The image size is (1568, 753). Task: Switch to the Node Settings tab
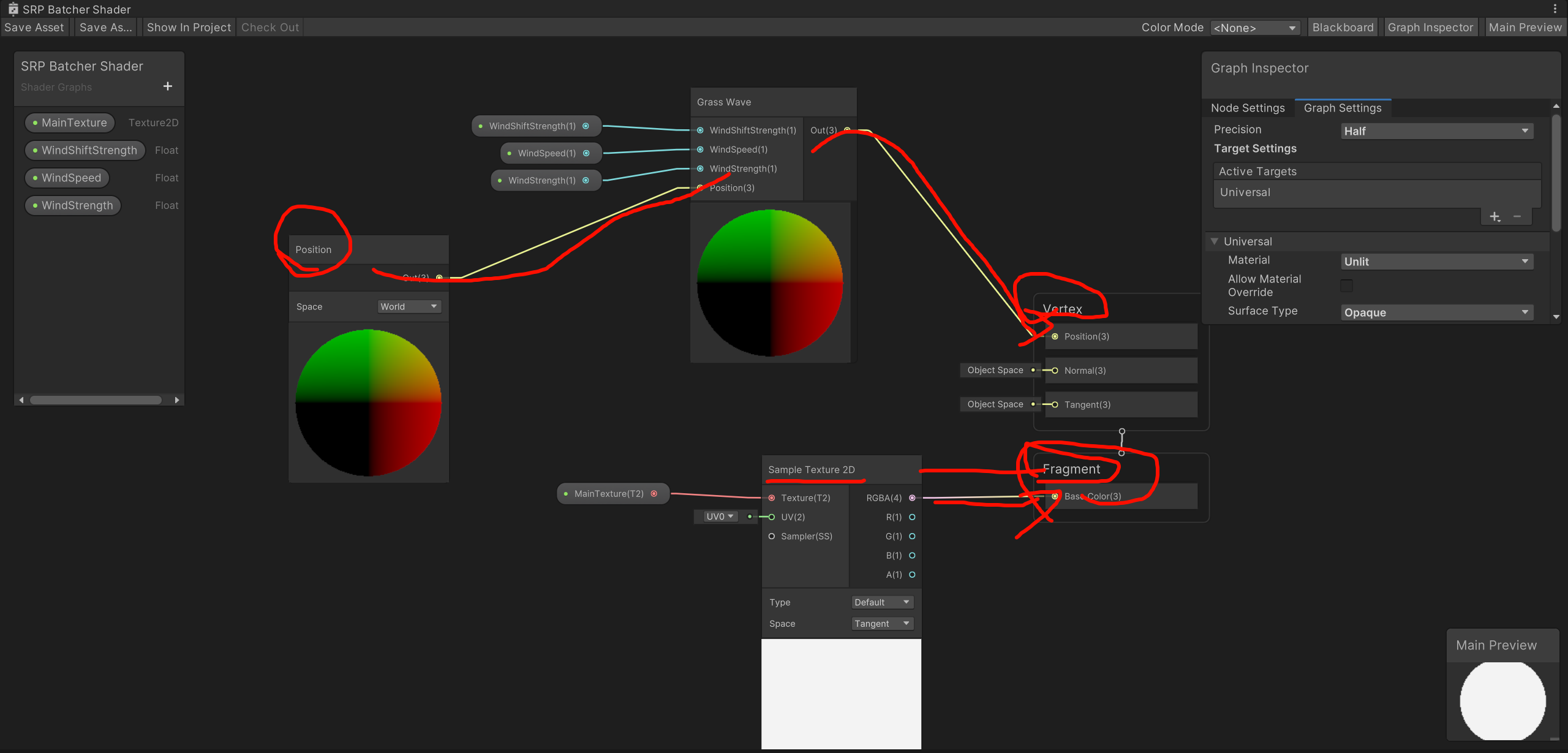pos(1248,108)
